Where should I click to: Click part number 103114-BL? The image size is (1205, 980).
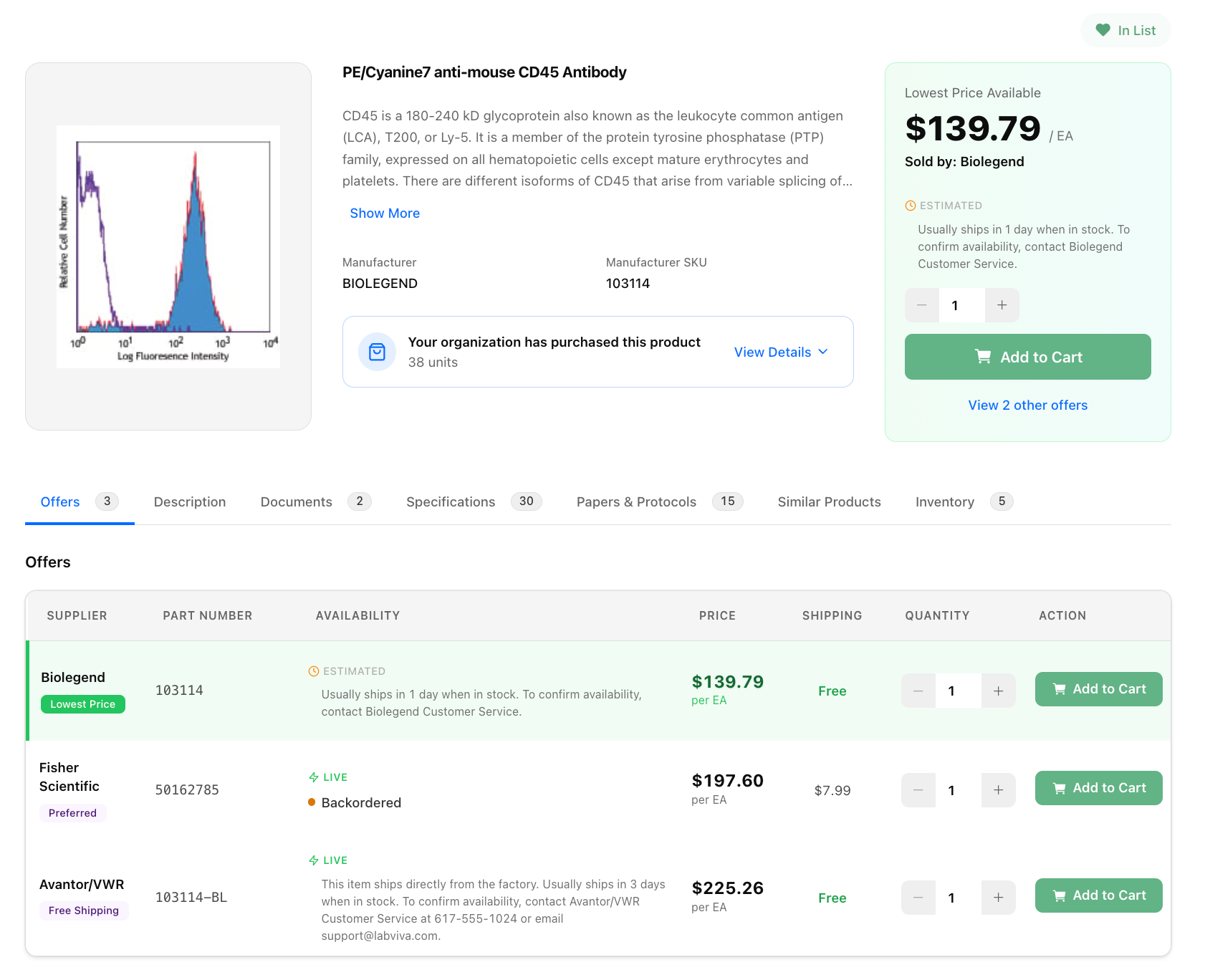(191, 898)
